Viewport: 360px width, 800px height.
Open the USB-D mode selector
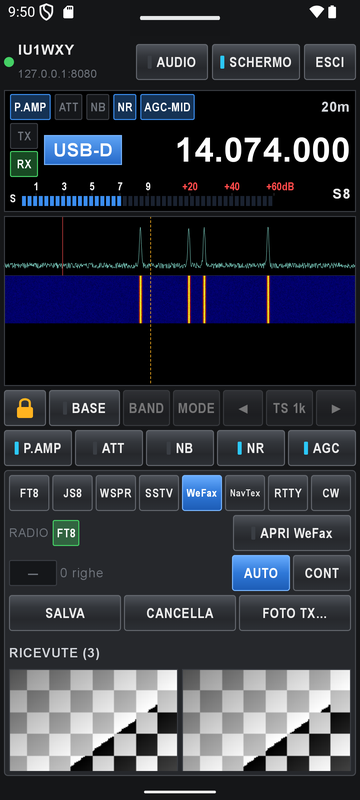coord(83,150)
